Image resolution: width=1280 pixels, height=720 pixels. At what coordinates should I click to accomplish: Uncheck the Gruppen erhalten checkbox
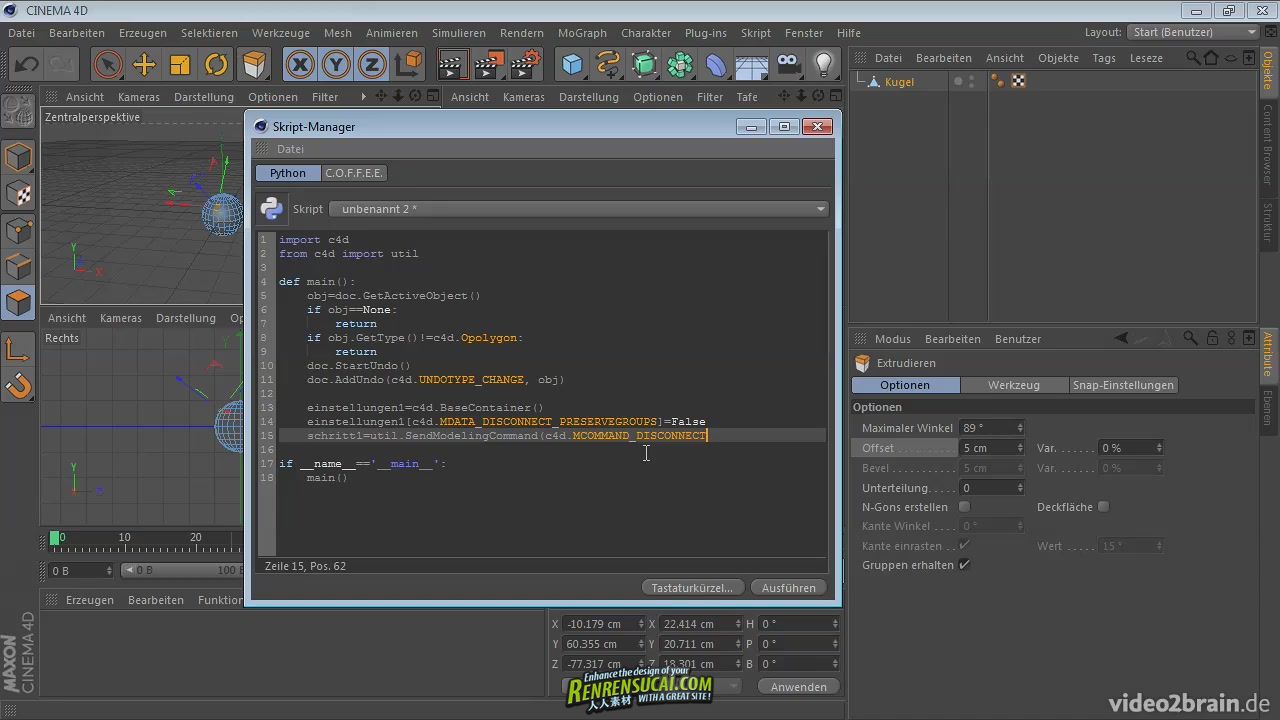964,565
